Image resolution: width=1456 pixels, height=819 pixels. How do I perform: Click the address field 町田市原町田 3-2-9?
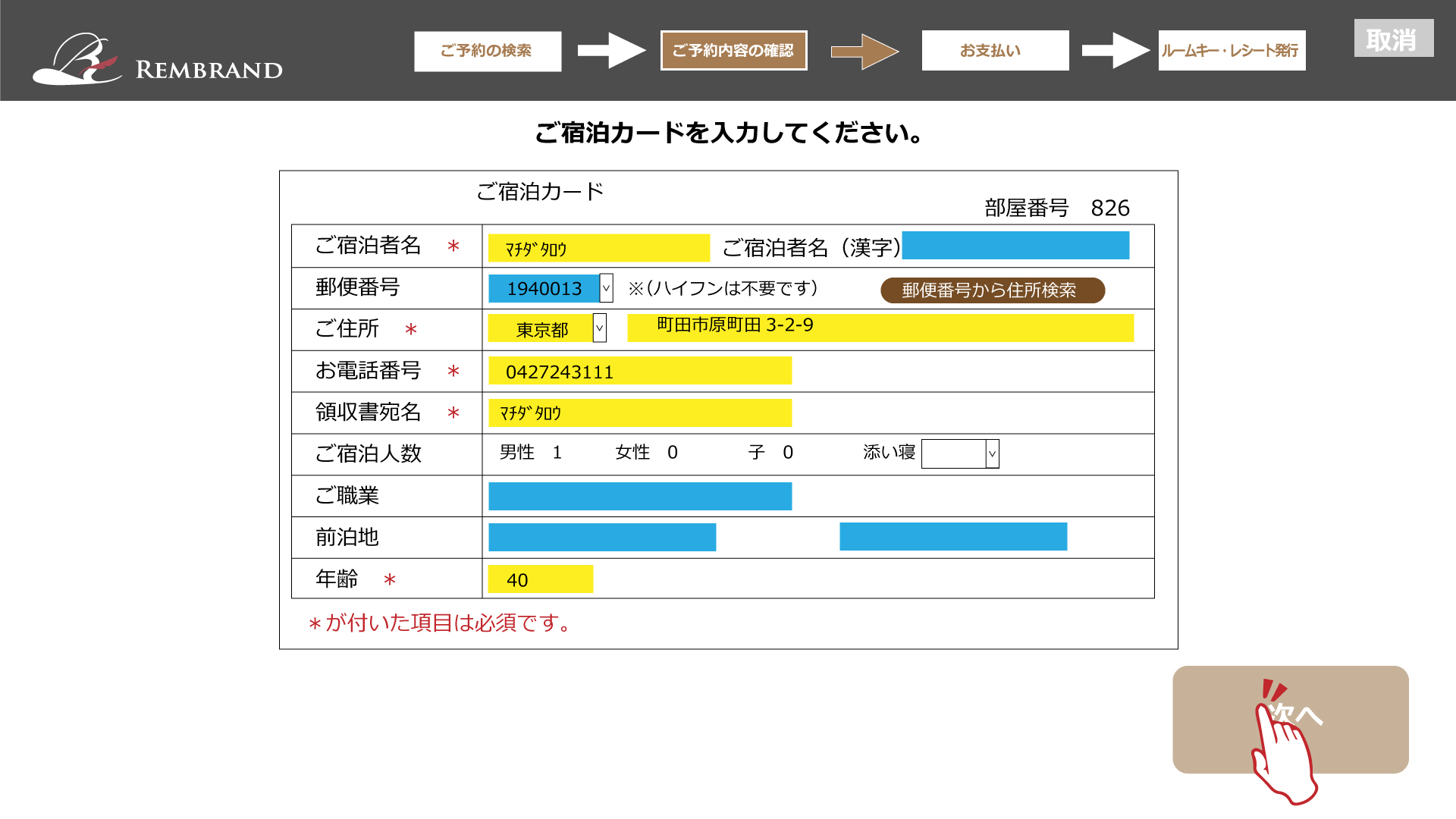pos(880,328)
